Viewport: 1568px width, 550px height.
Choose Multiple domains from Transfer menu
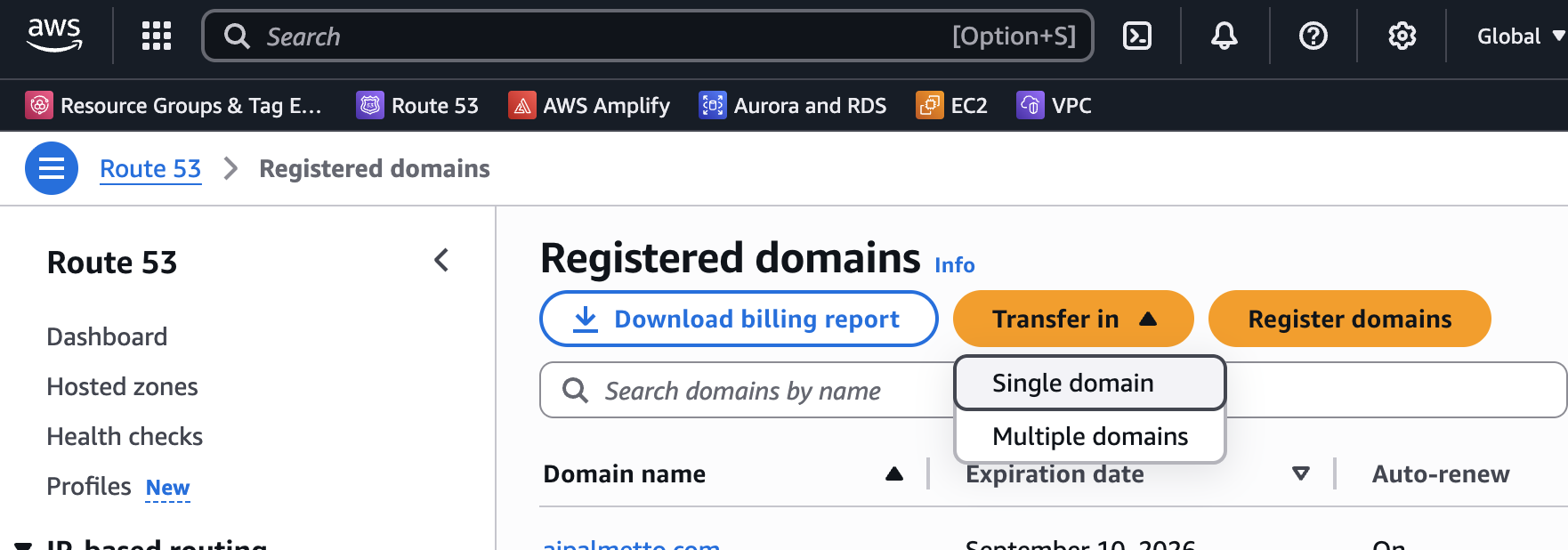1089,436
